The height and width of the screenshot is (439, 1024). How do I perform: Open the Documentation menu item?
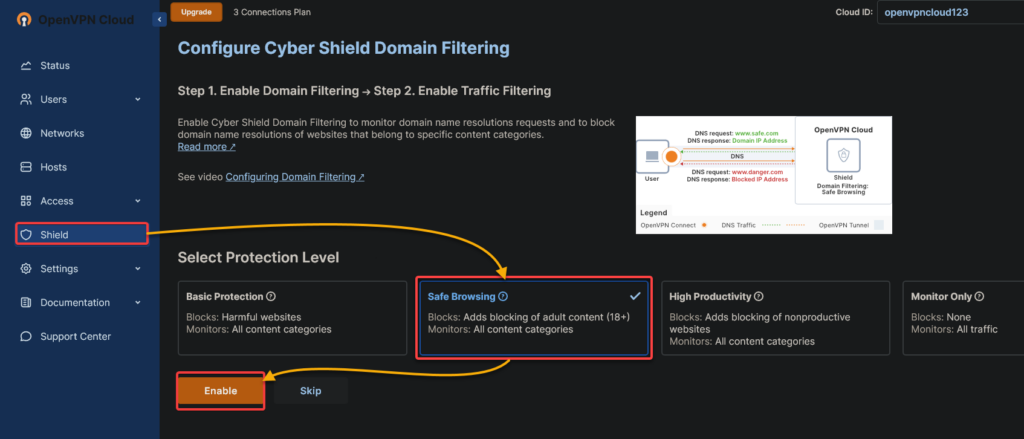[x=75, y=302]
